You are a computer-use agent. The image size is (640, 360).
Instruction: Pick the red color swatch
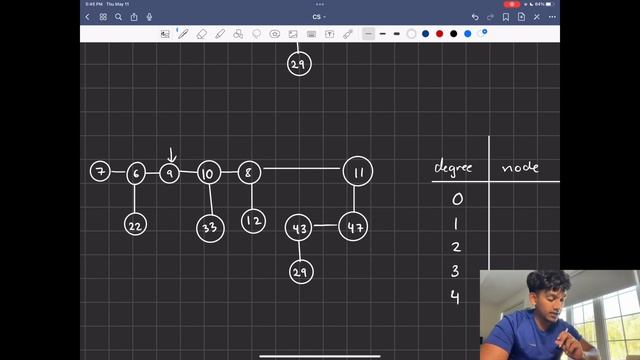pyautogui.click(x=440, y=34)
